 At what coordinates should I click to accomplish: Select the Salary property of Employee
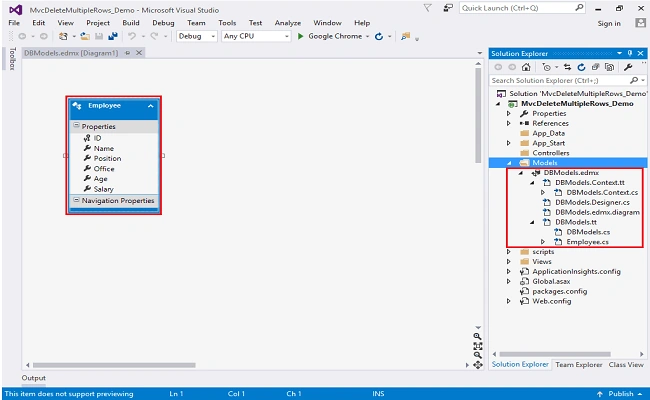click(x=104, y=189)
